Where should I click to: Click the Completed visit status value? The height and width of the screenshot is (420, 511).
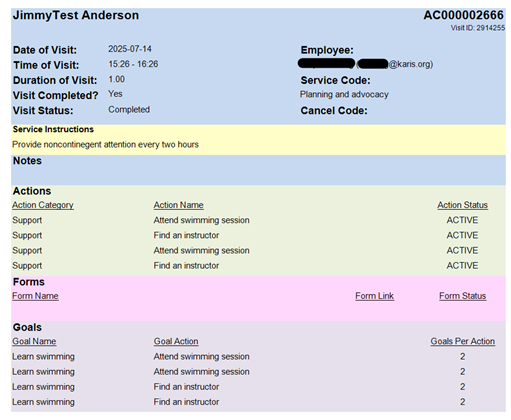coord(129,110)
